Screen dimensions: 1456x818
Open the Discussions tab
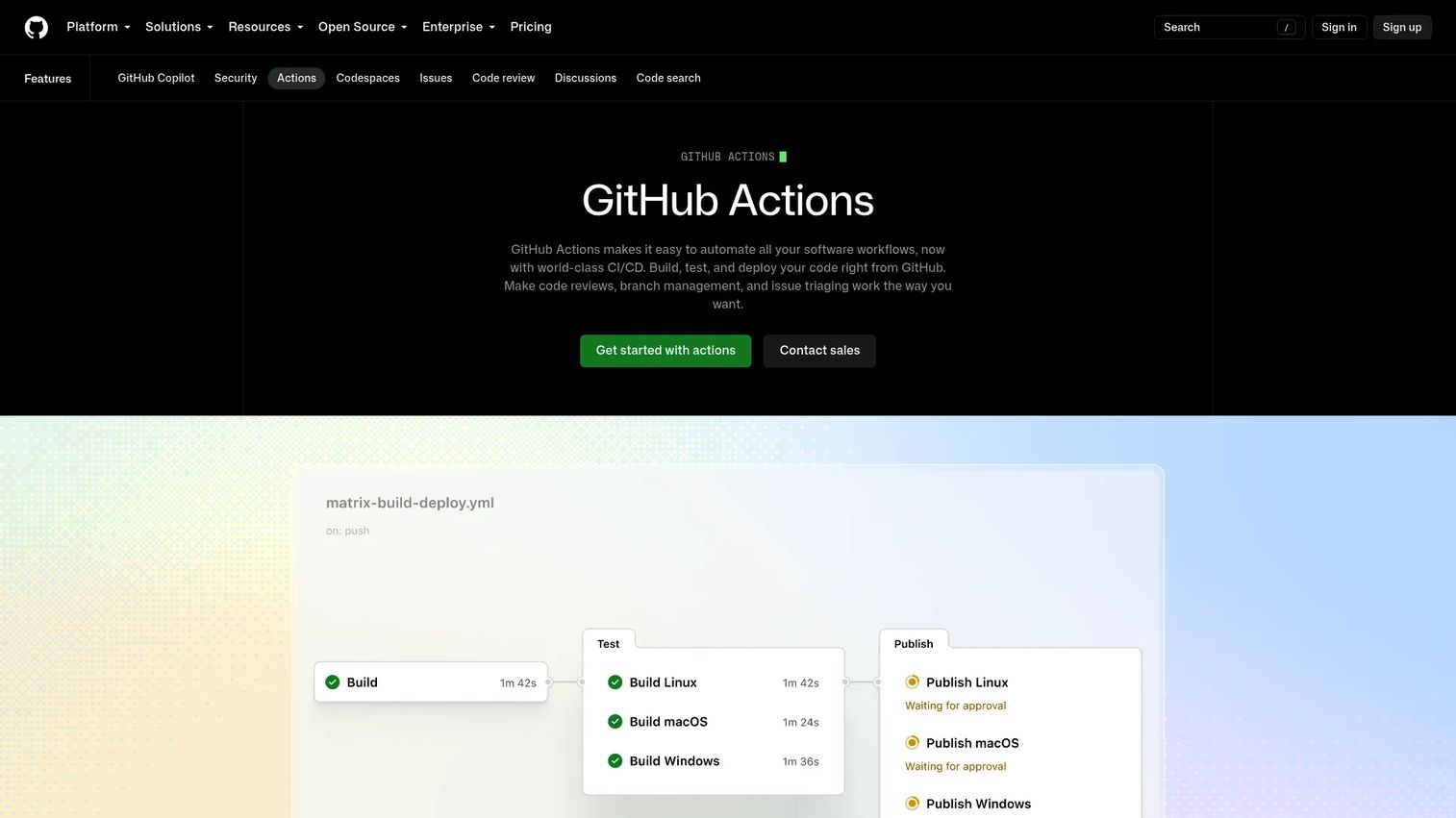[586, 78]
